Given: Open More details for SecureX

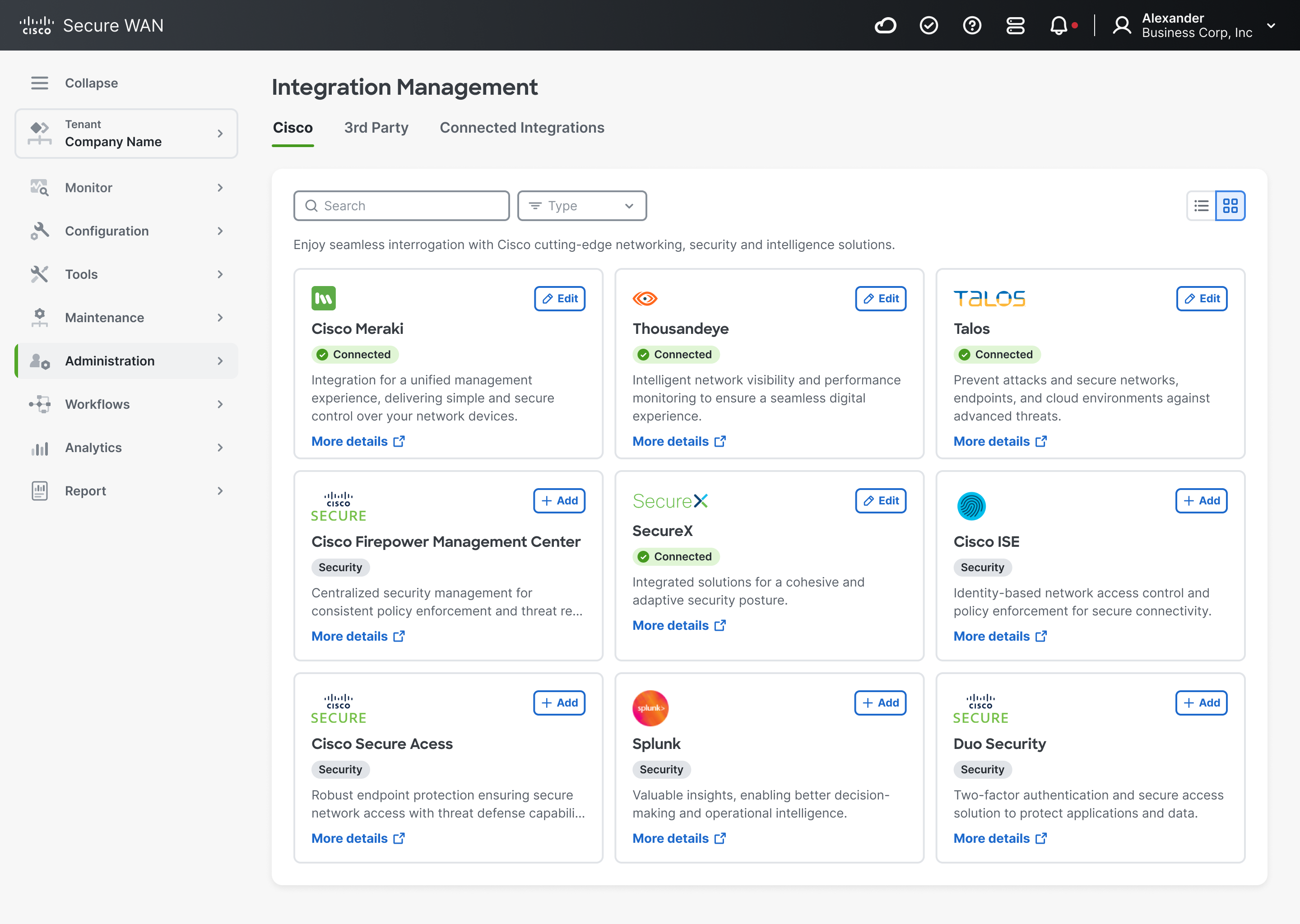Looking at the screenshot, I should pyautogui.click(x=679, y=625).
